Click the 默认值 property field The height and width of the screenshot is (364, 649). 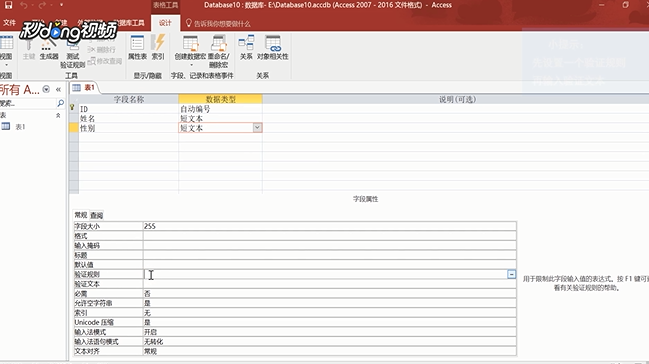pyautogui.click(x=329, y=264)
